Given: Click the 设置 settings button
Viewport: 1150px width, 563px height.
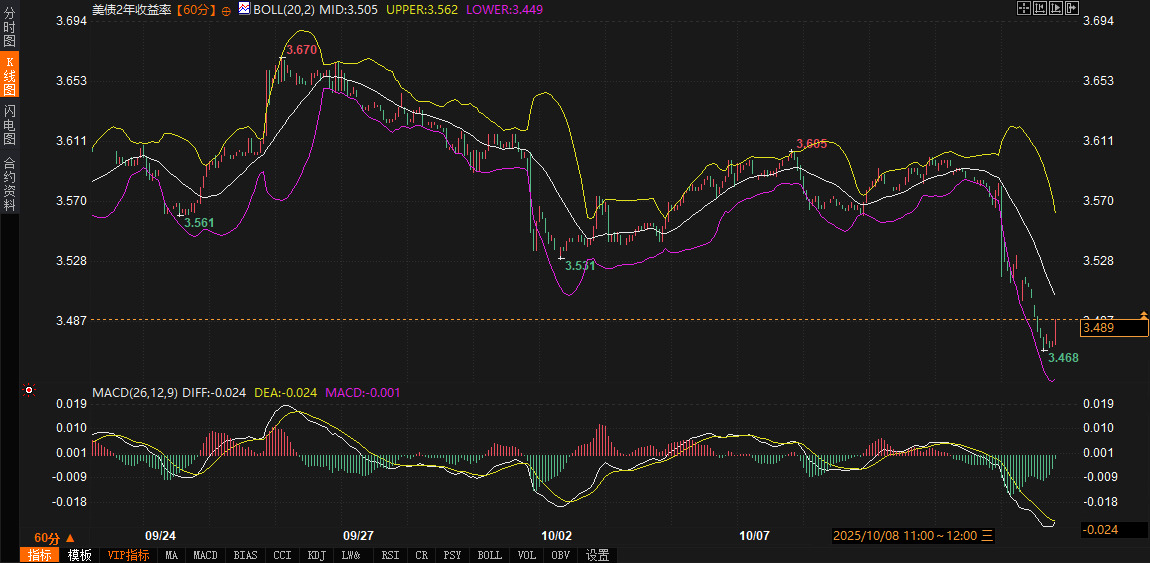Looking at the screenshot, I should [x=598, y=555].
